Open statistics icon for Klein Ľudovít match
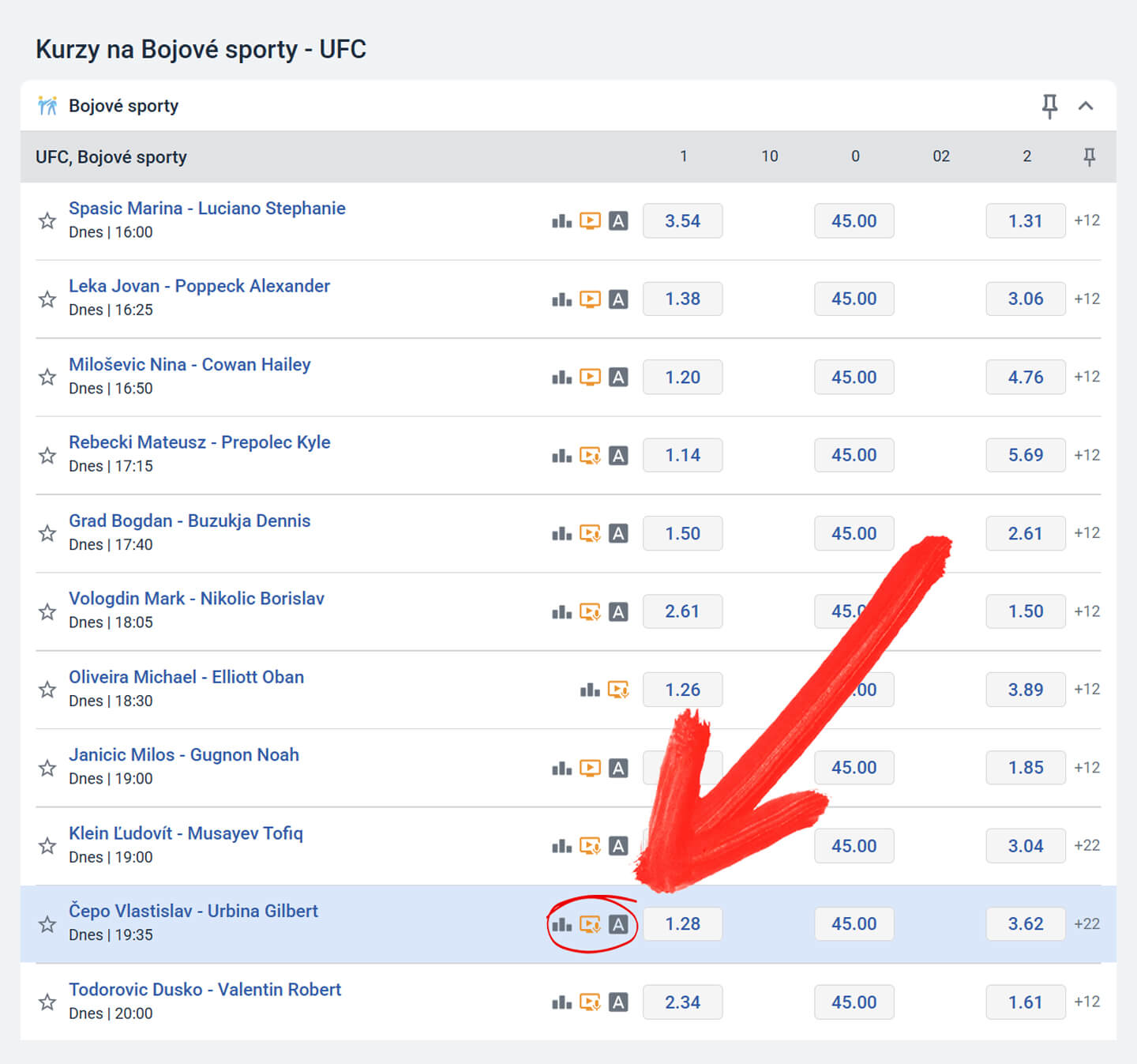This screenshot has width=1137, height=1064. (x=561, y=846)
